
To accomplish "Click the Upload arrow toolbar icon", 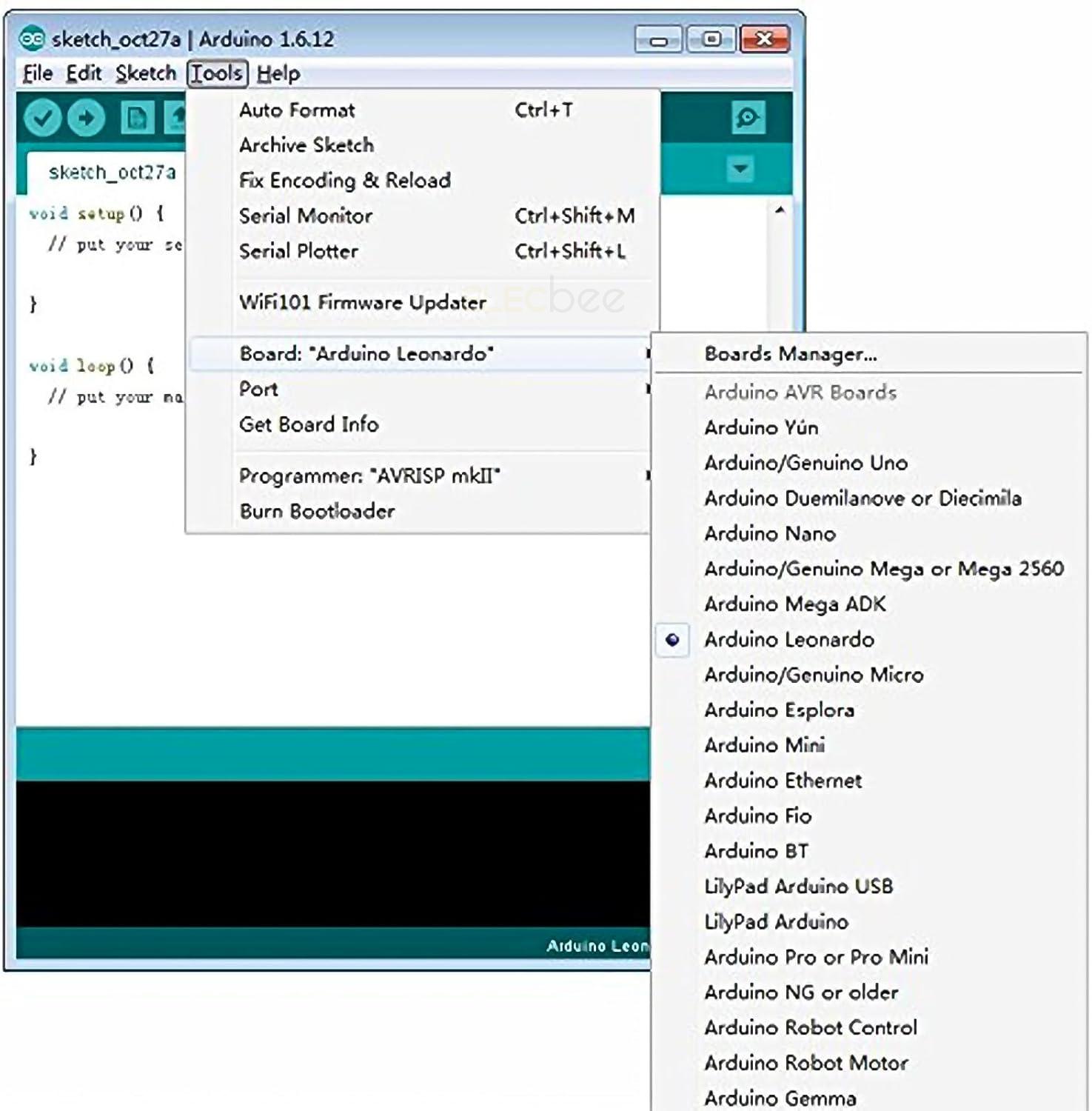I will 87,118.
